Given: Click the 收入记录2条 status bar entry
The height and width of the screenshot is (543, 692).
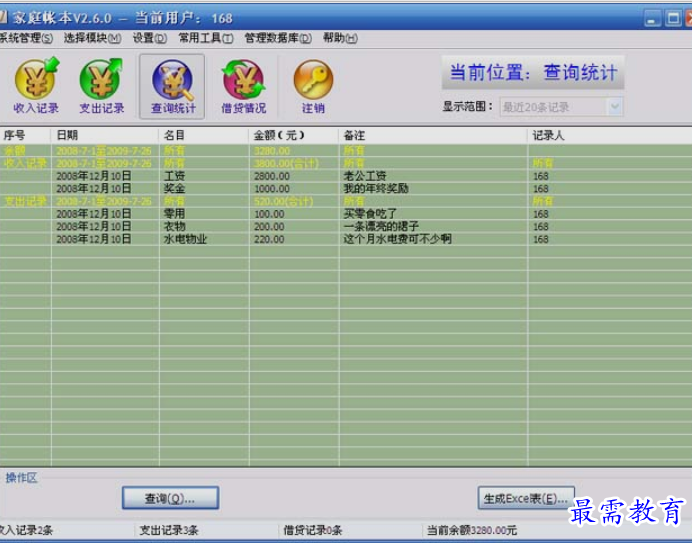Looking at the screenshot, I should tap(26, 530).
